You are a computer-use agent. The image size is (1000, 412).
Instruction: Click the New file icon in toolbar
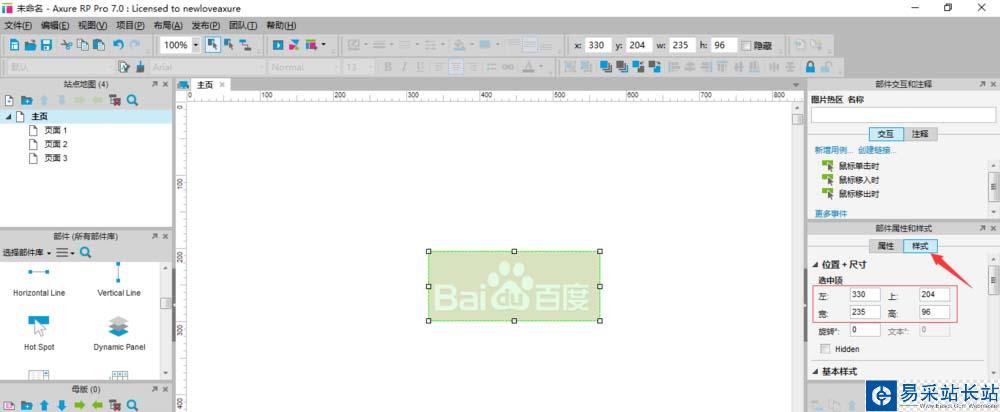click(x=15, y=45)
